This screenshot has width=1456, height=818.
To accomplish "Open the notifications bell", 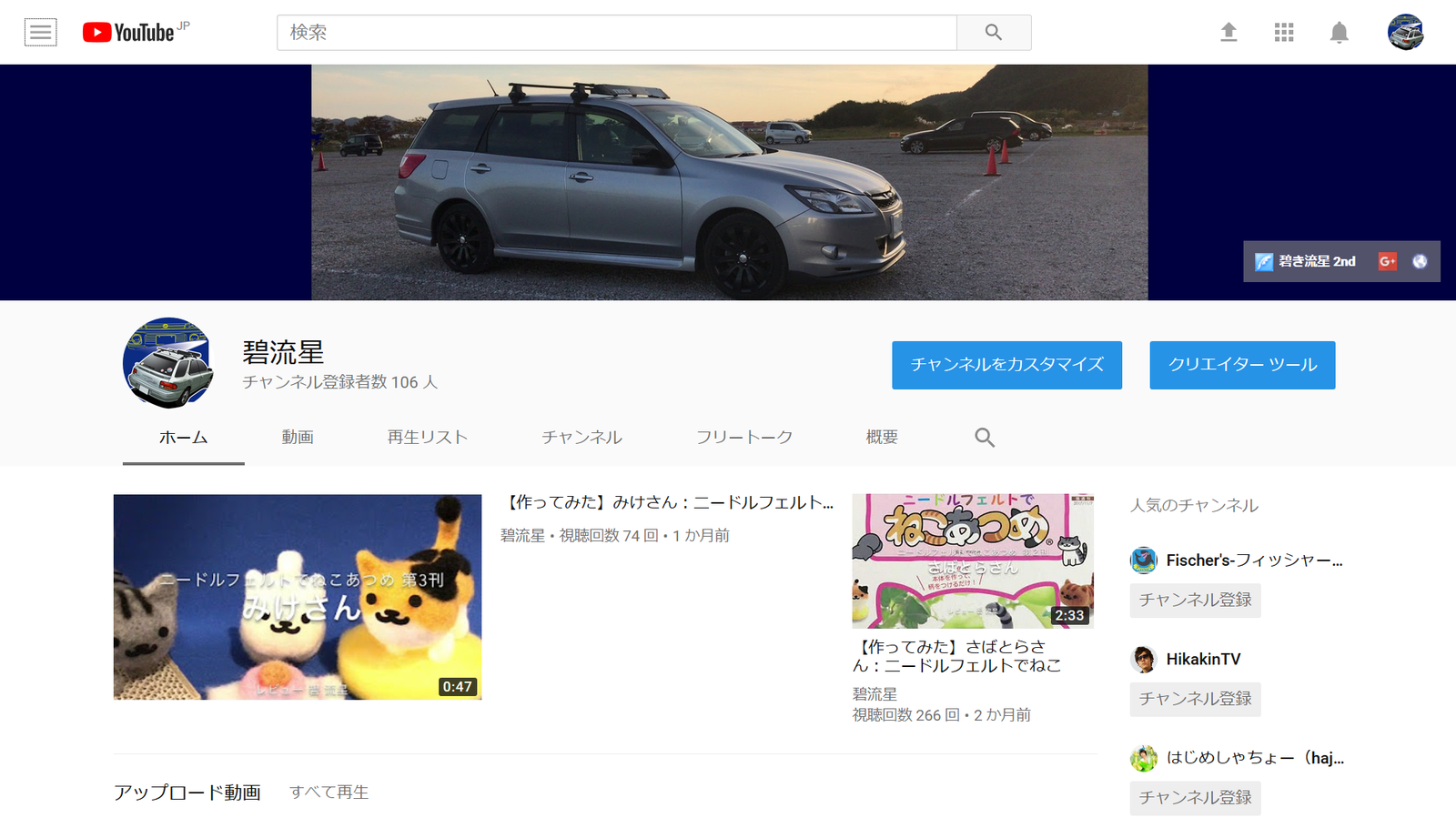I will 1339,33.
